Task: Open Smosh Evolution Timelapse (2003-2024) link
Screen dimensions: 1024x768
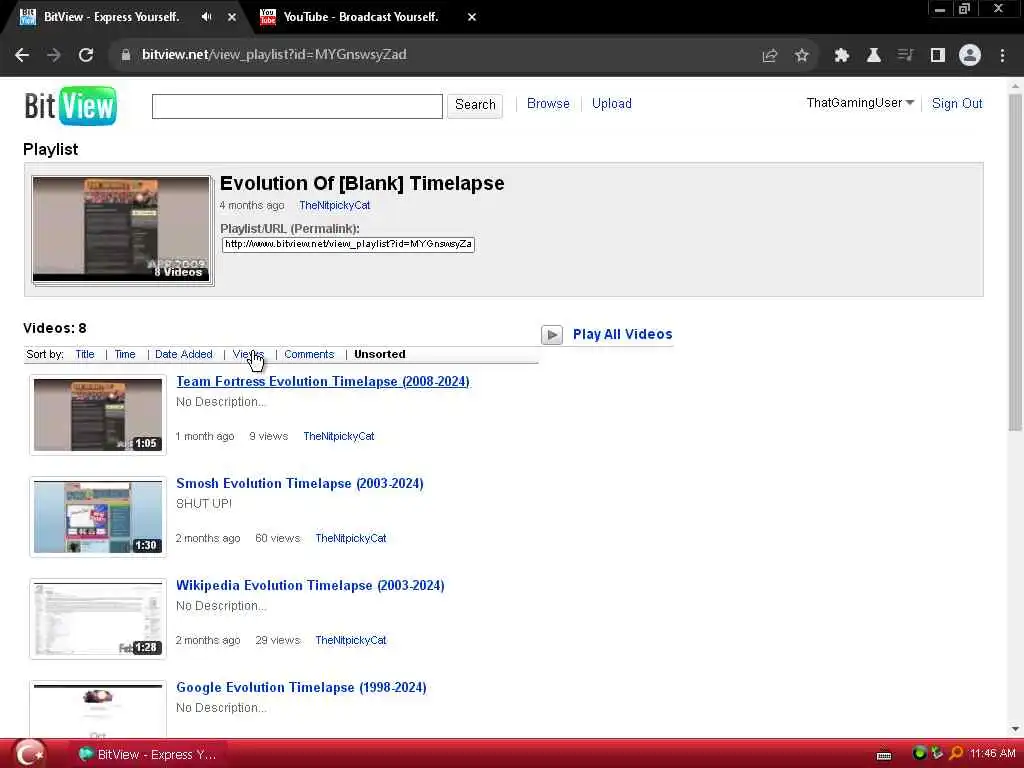Action: 300,483
